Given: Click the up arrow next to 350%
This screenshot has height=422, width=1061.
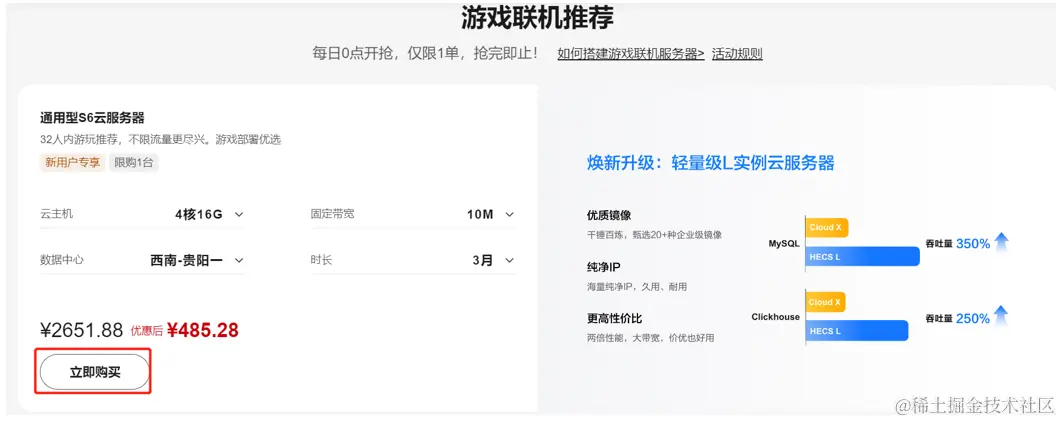Looking at the screenshot, I should click(x=1001, y=242).
